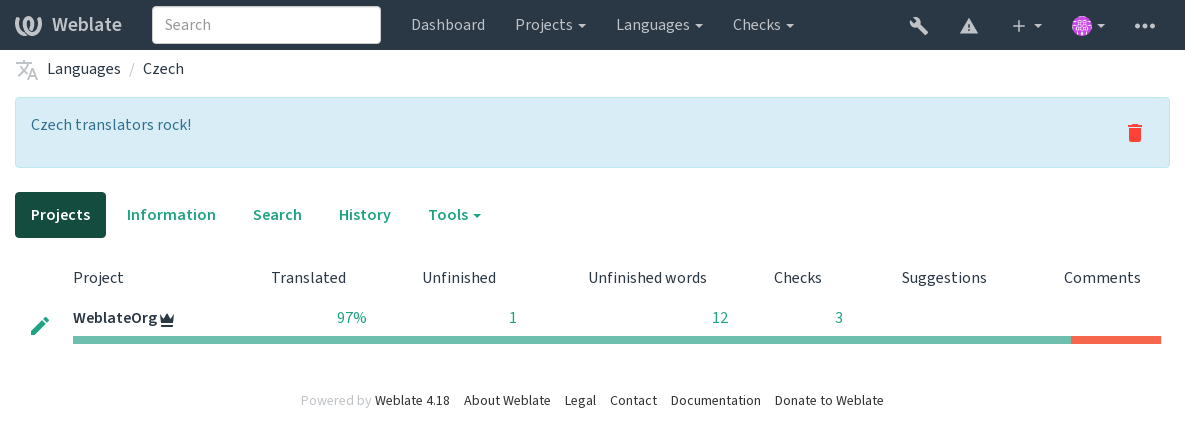
Task: Expand the Languages dropdown menu
Action: tap(659, 25)
